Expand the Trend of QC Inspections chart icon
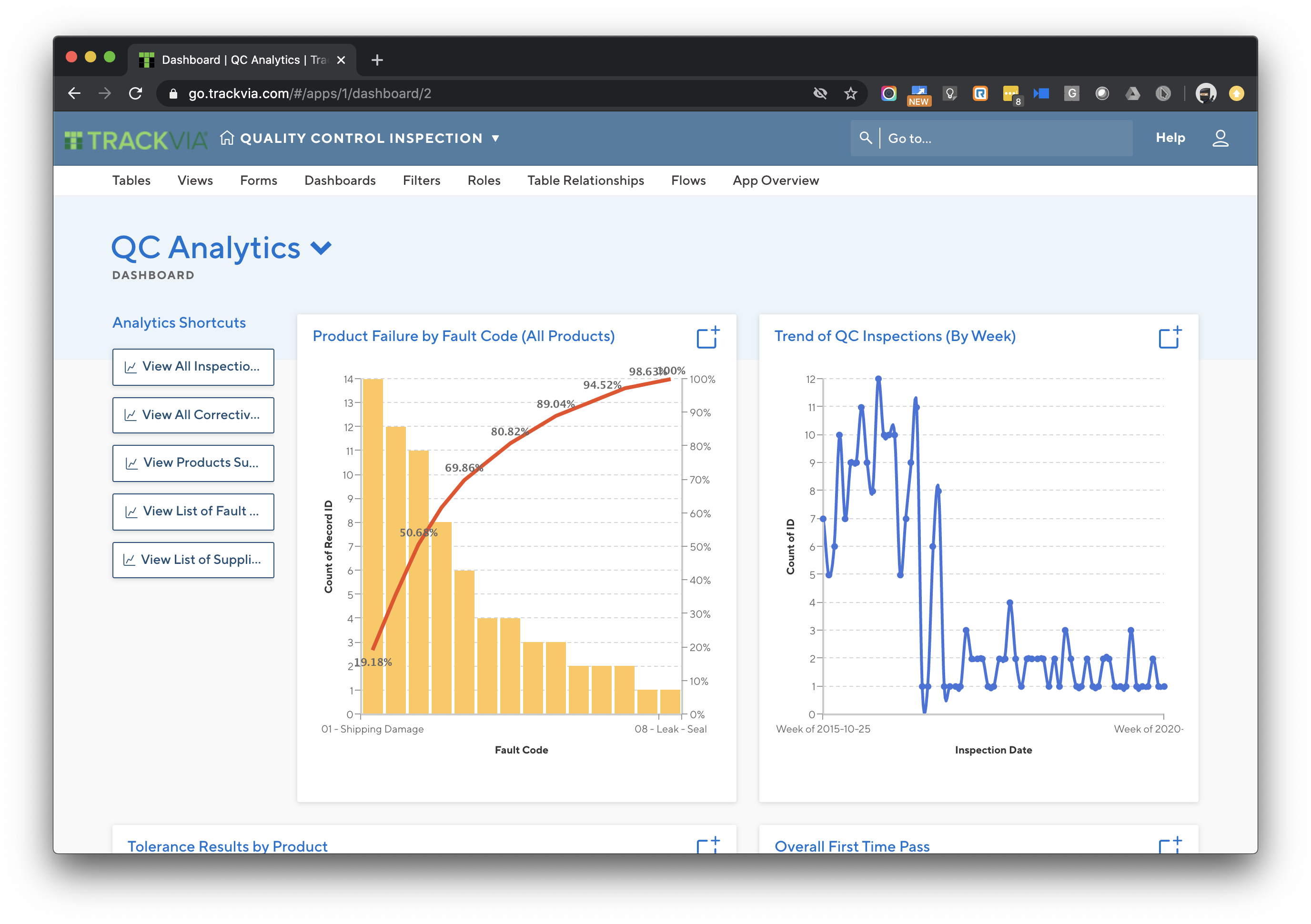Viewport: 1311px width, 924px height. point(1170,337)
